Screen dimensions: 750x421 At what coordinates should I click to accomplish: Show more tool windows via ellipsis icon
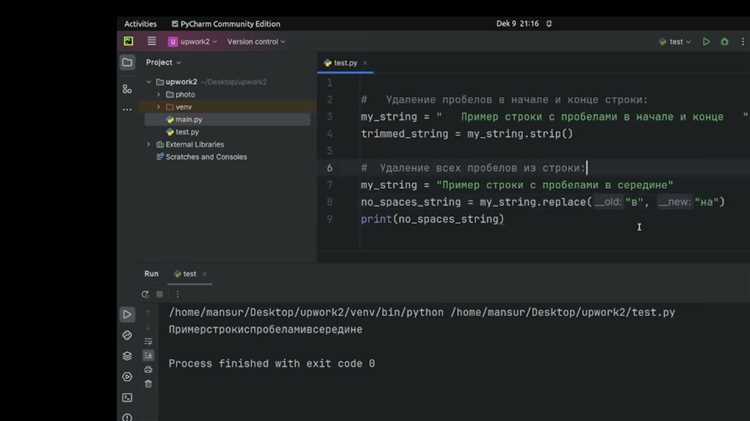tap(127, 110)
